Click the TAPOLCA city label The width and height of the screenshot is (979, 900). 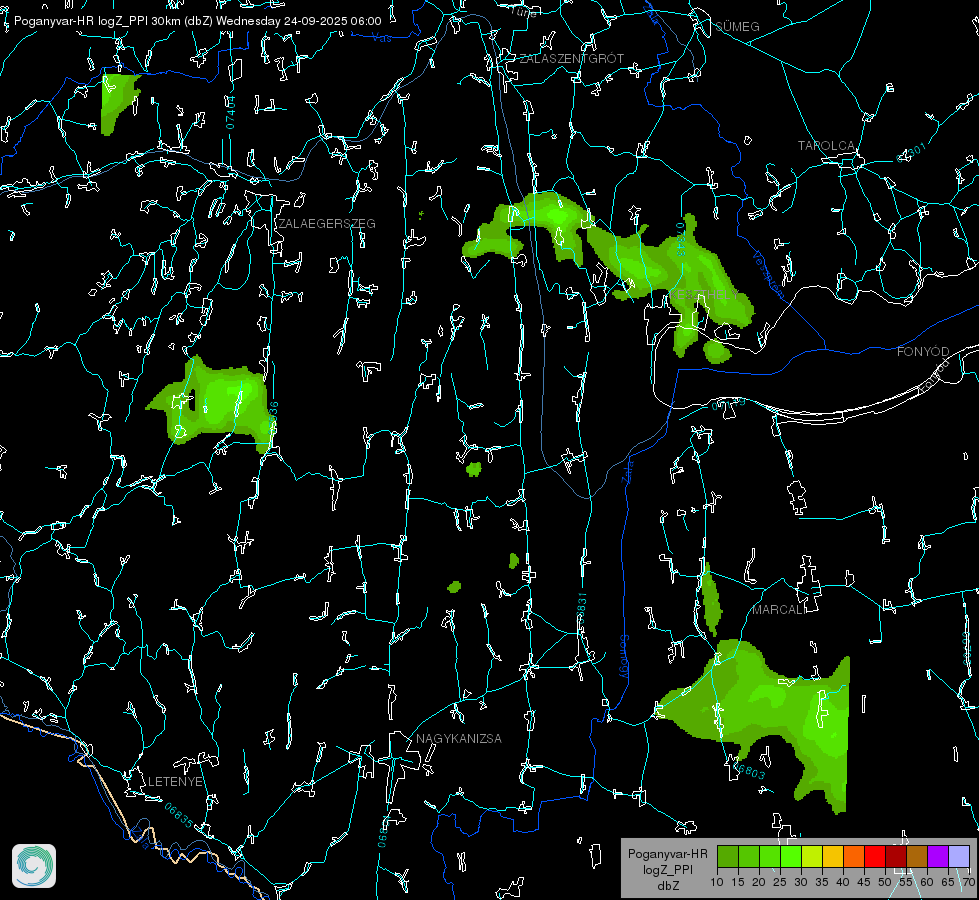(826, 146)
